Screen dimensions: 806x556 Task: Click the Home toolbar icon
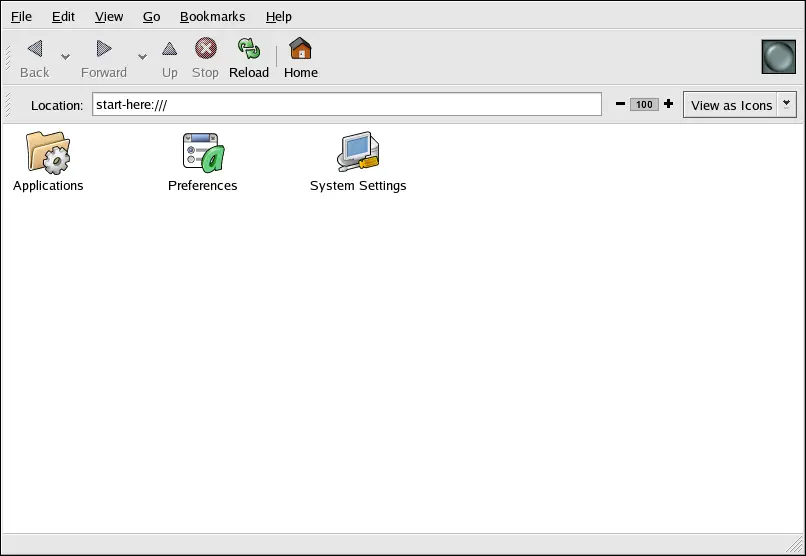click(300, 50)
